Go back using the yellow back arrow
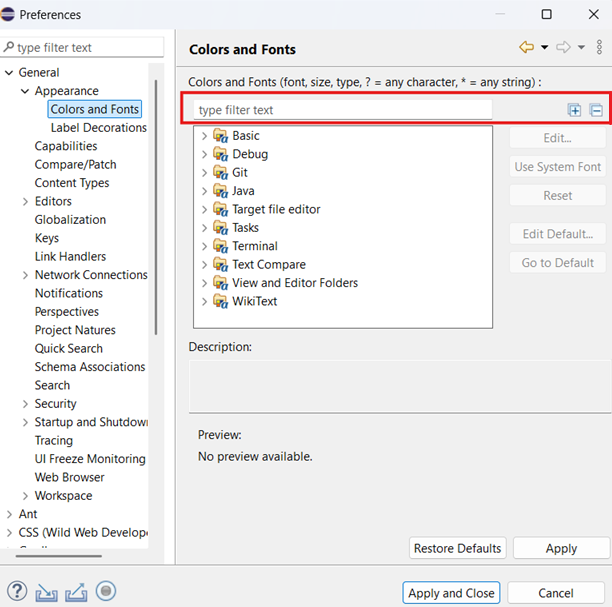 (x=527, y=47)
